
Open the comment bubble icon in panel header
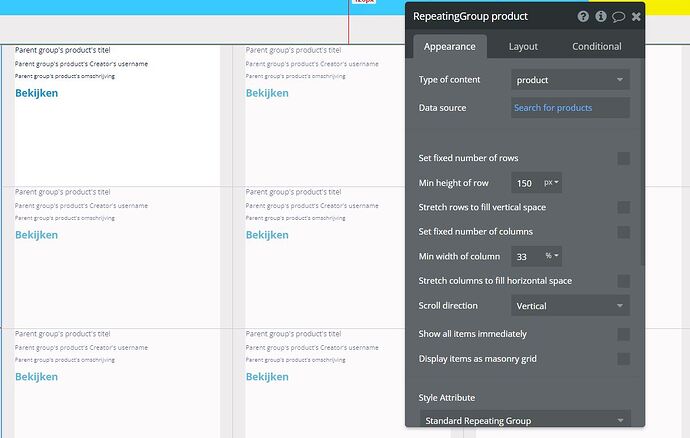[x=618, y=17]
